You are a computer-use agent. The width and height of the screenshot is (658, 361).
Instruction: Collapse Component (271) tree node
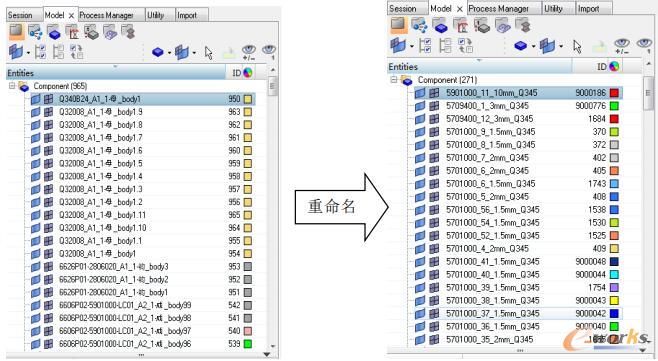click(x=394, y=79)
